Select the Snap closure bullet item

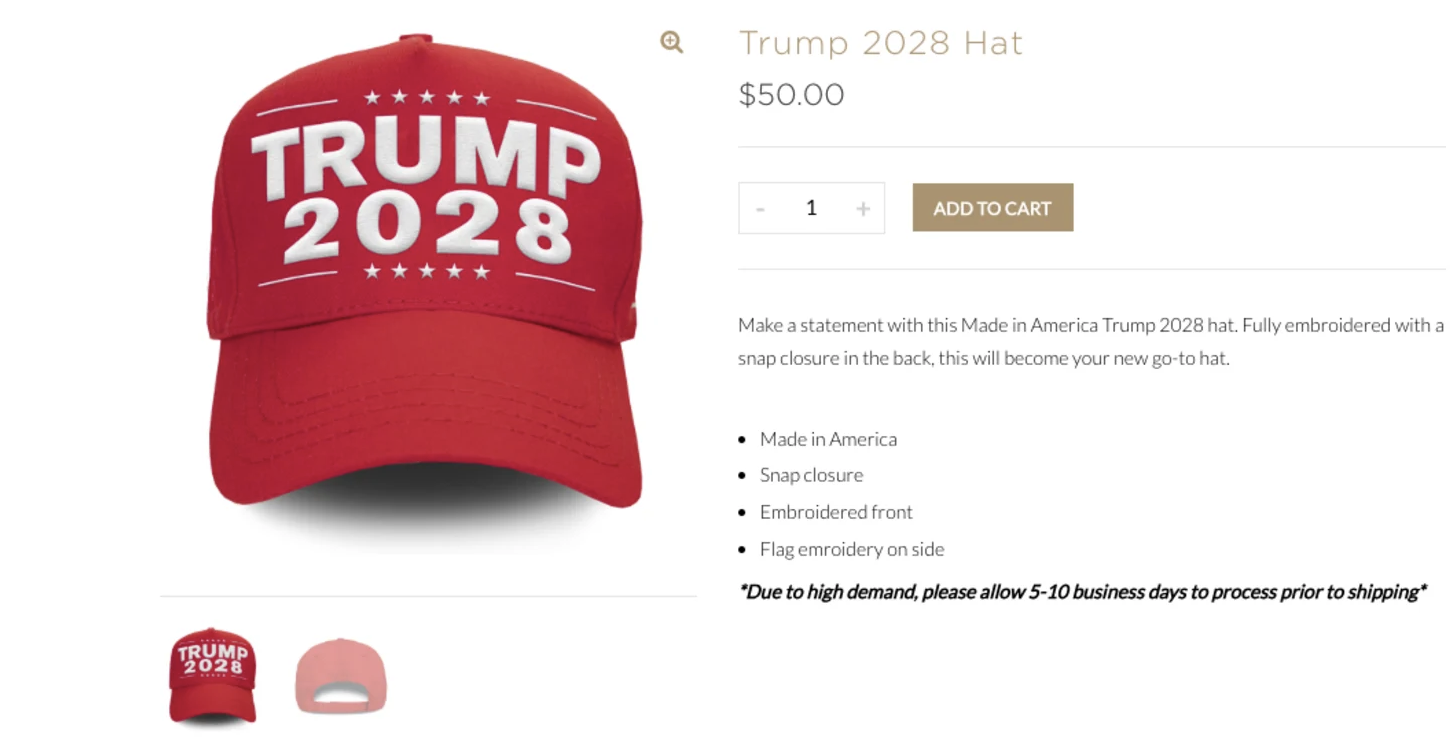[811, 475]
